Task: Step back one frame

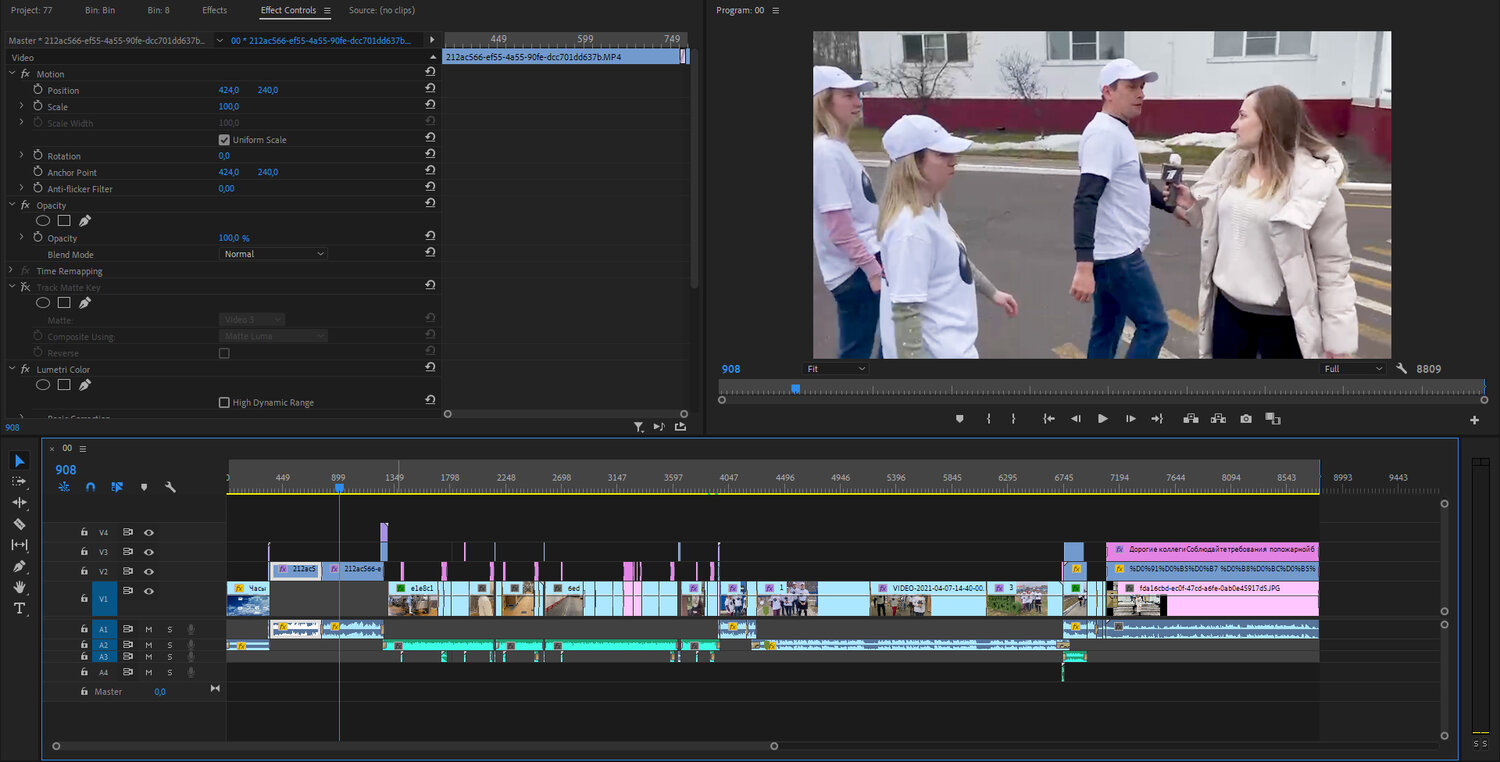Action: [x=1076, y=419]
